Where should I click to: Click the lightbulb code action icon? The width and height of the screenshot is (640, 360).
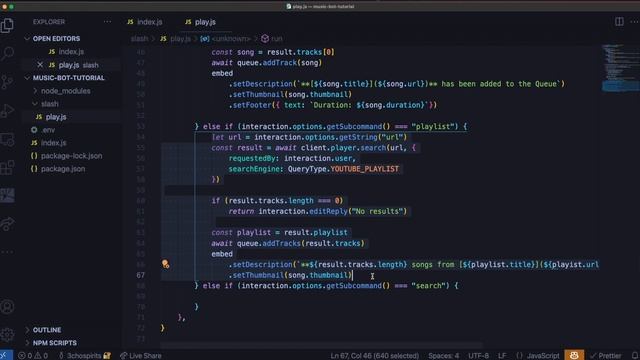pos(165,264)
